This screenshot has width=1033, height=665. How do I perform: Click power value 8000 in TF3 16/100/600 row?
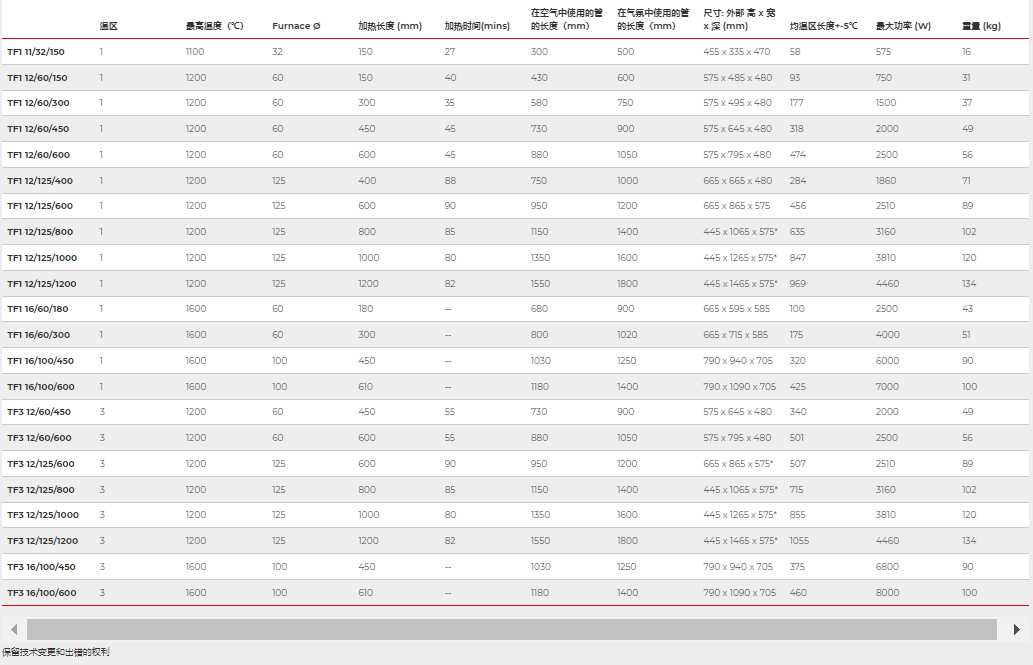tap(887, 593)
